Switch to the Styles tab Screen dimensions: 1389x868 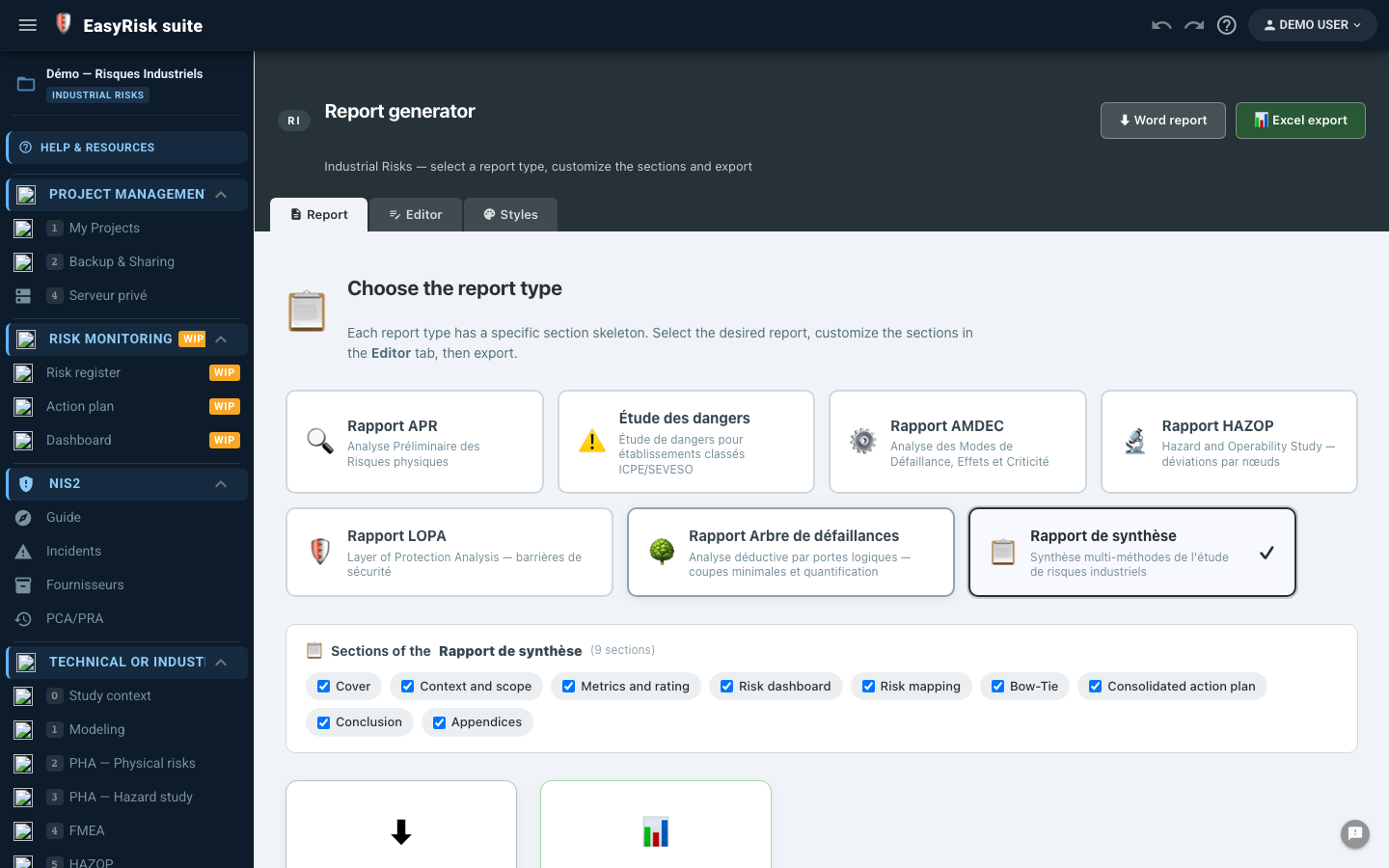510,214
